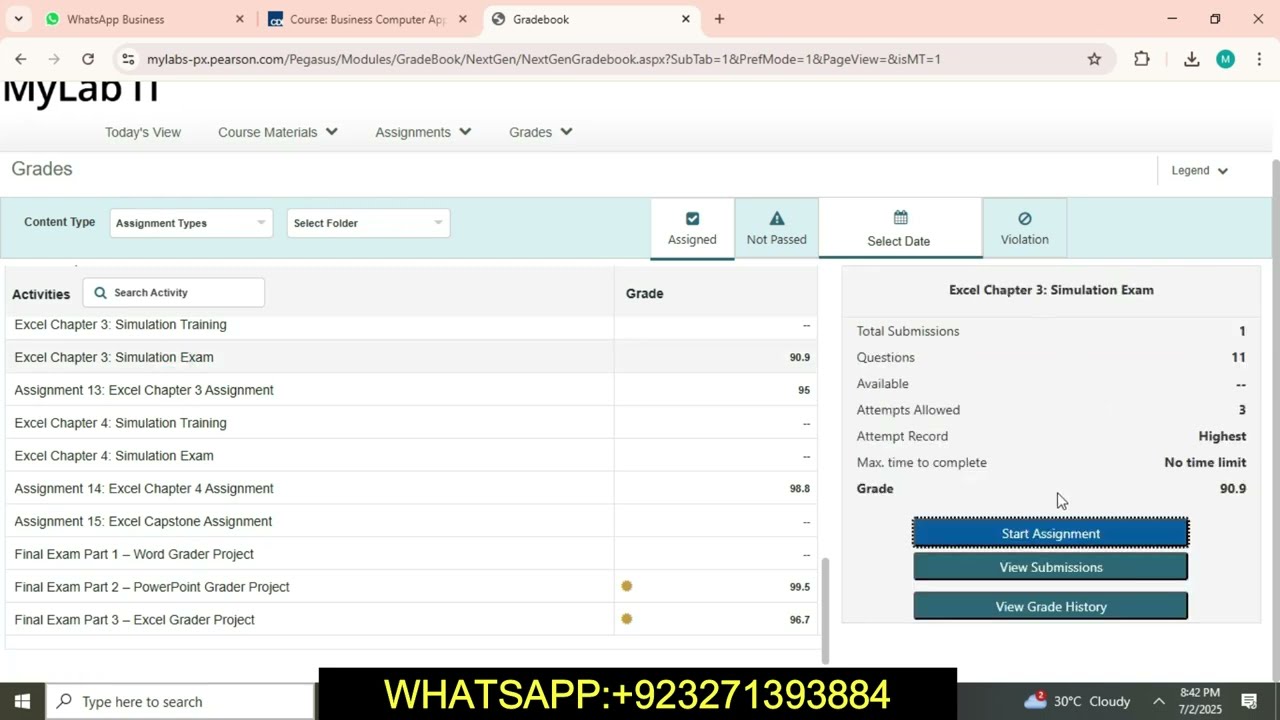The width and height of the screenshot is (1280, 720).
Task: Click the 95 grade for Assignment 13
Action: [804, 390]
